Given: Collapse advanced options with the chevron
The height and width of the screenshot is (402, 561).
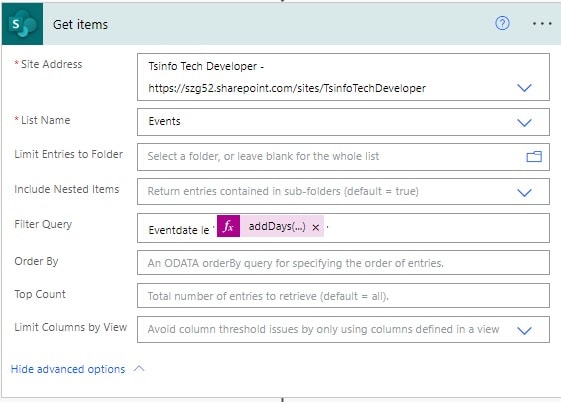Looking at the screenshot, I should point(139,369).
